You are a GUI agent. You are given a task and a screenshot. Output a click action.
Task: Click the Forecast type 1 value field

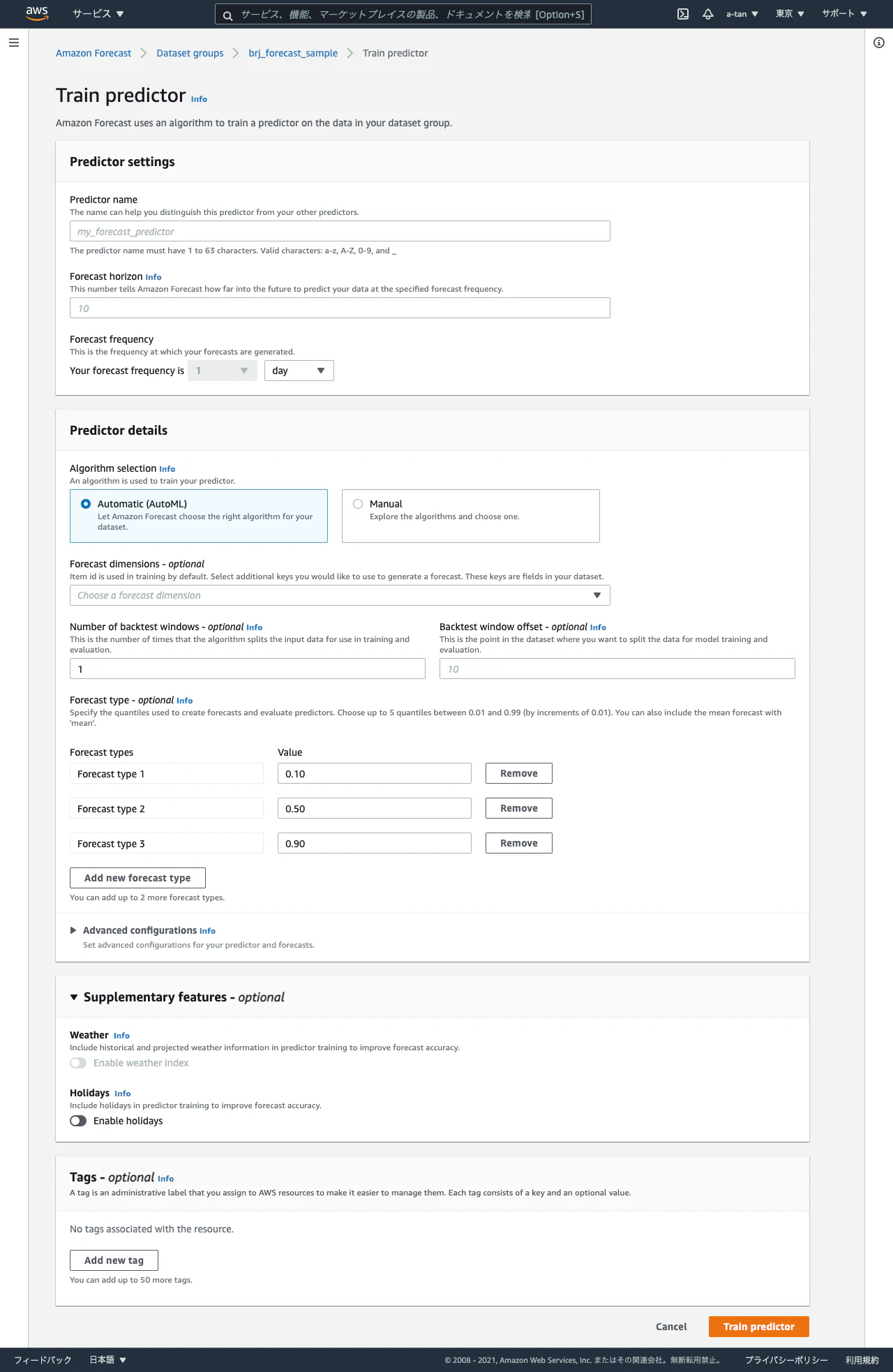tap(375, 773)
